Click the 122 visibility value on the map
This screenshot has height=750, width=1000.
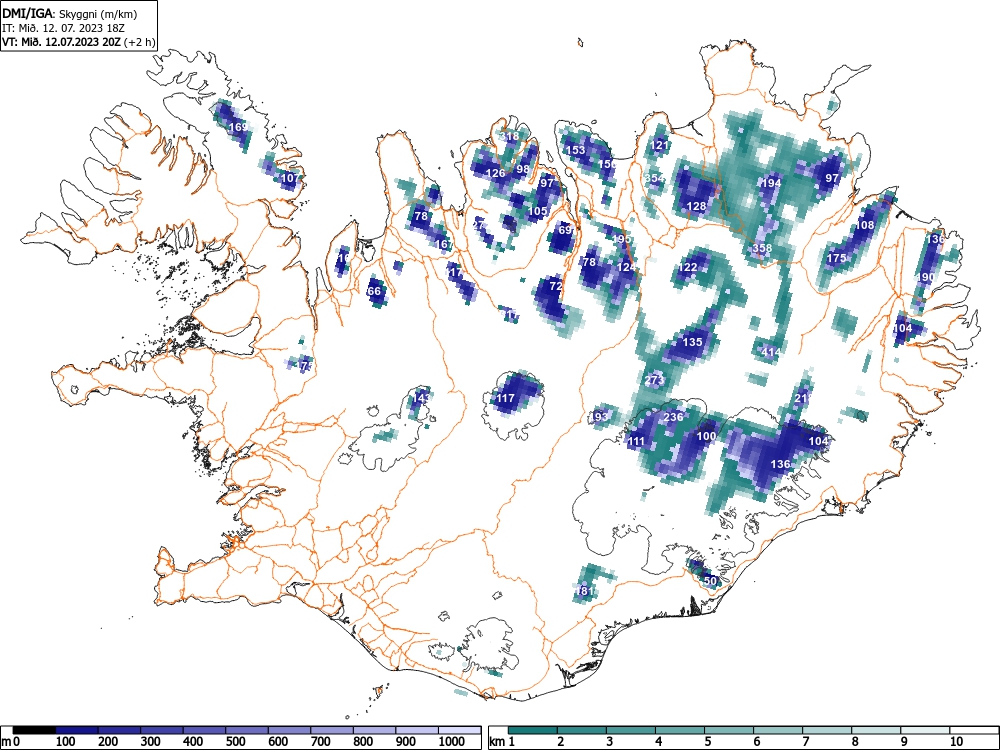tap(688, 267)
